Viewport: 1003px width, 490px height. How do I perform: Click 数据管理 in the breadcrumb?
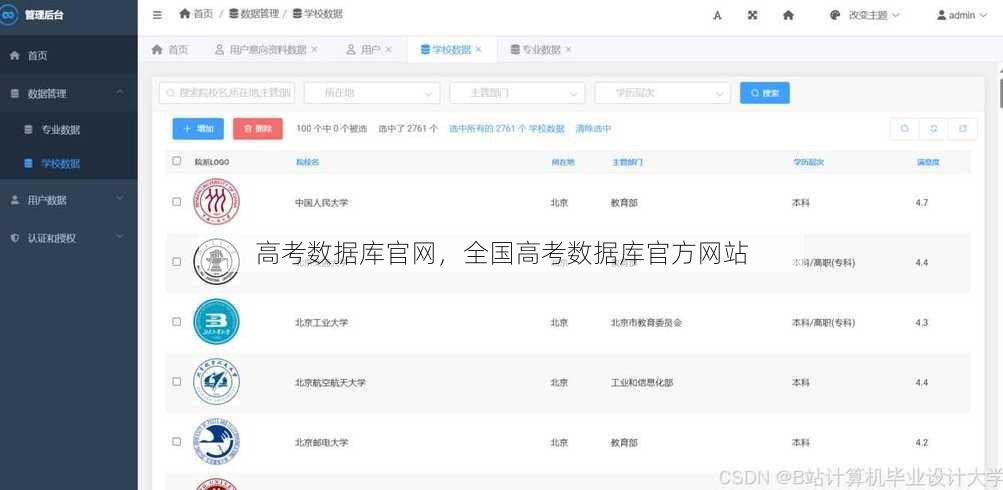point(254,13)
